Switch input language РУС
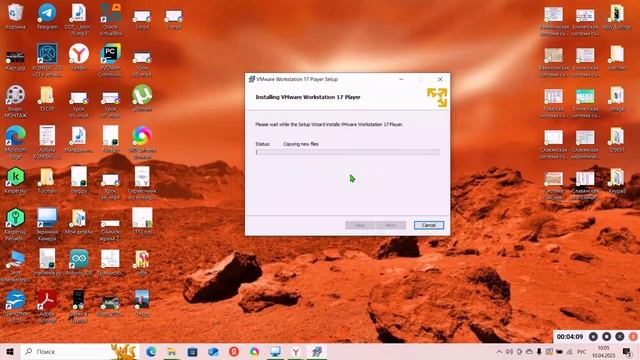This screenshot has width=640, height=360. click(x=582, y=352)
